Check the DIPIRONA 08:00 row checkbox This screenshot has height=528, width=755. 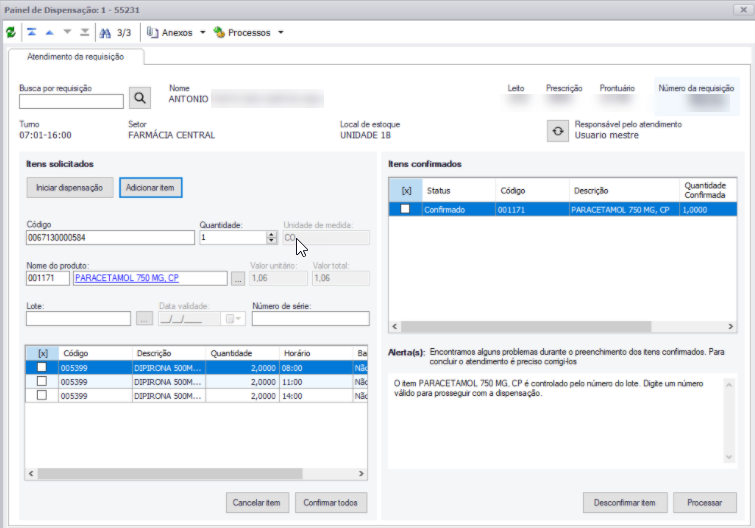click(42, 368)
